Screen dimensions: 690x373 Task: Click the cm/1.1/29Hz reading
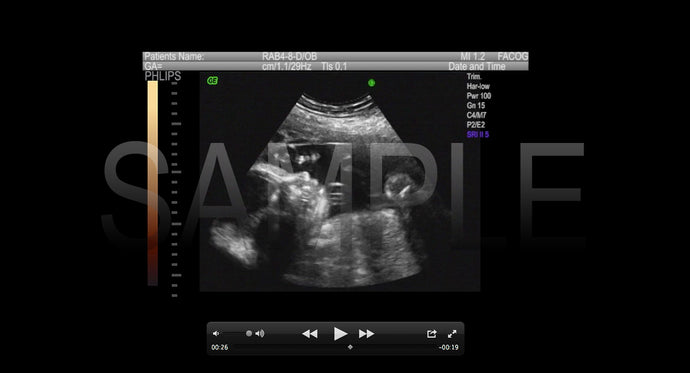click(x=286, y=66)
